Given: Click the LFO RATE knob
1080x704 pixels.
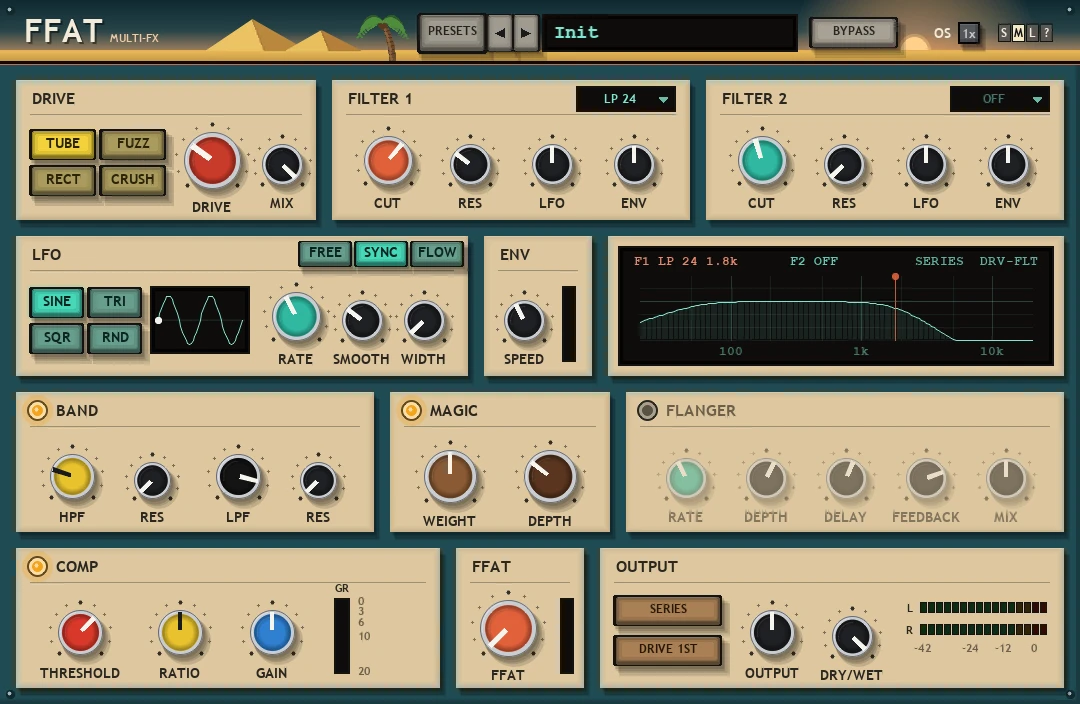Looking at the screenshot, I should point(296,317).
